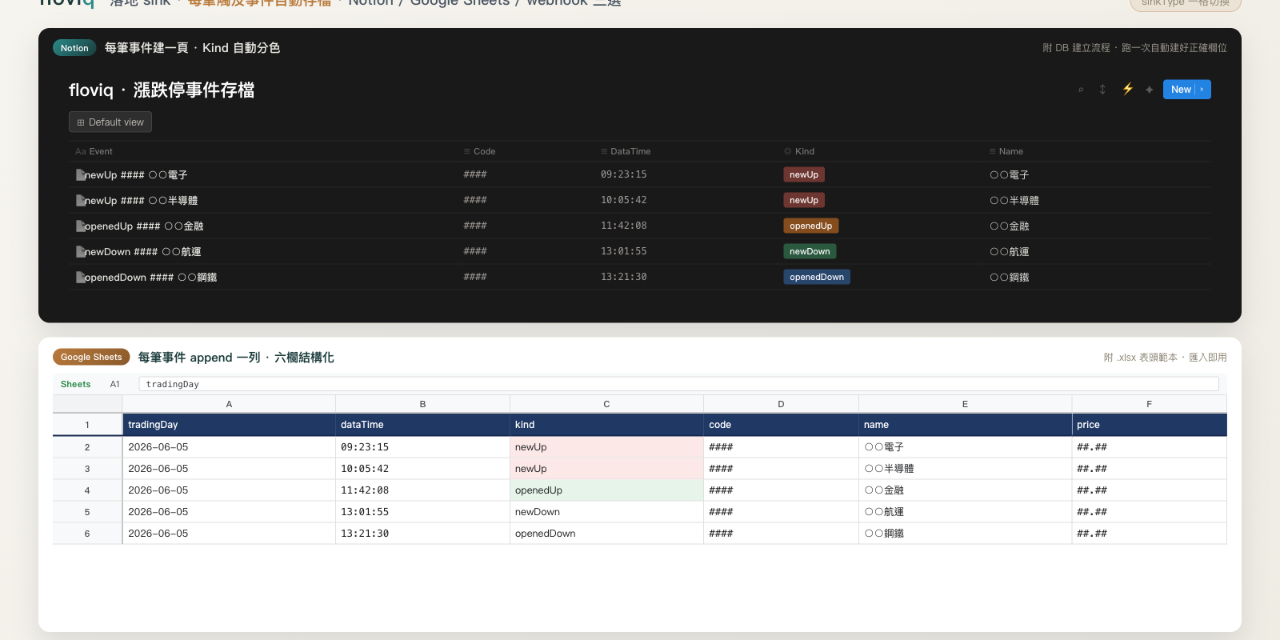
Task: Click the page icon of the openedUp ○○金融 row
Action: 80,226
